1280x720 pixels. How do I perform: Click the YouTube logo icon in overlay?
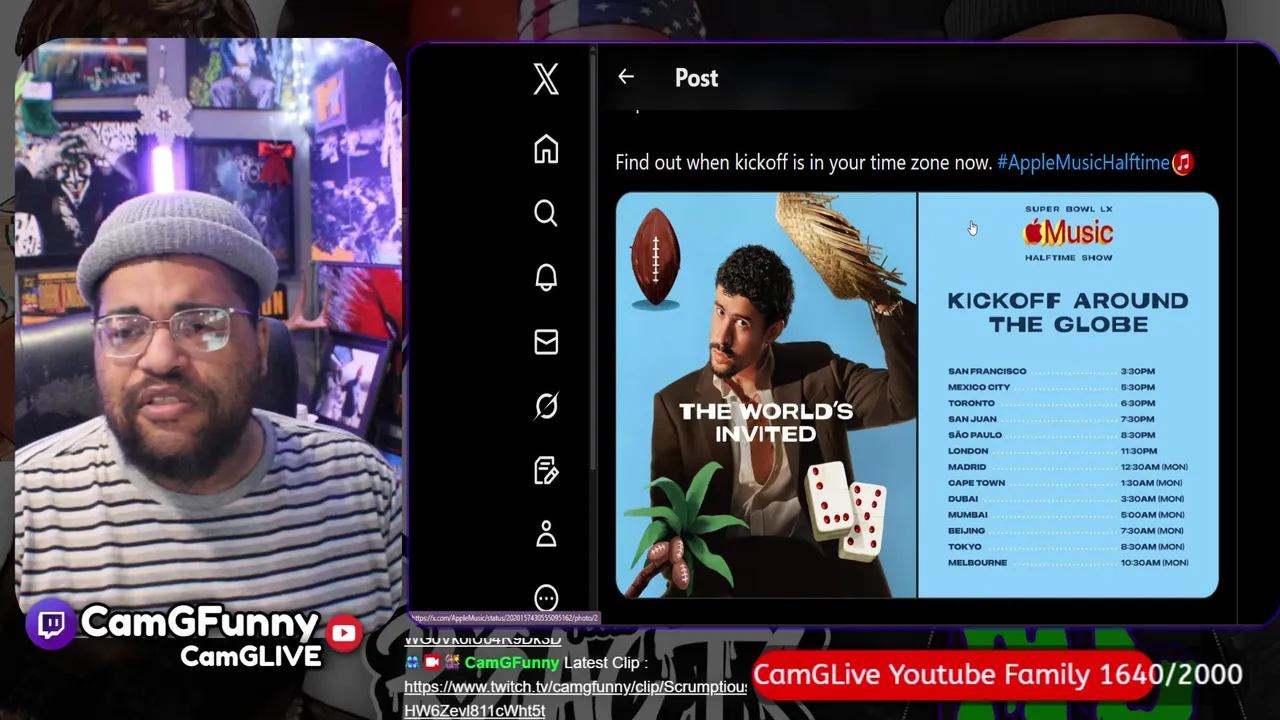(x=344, y=633)
